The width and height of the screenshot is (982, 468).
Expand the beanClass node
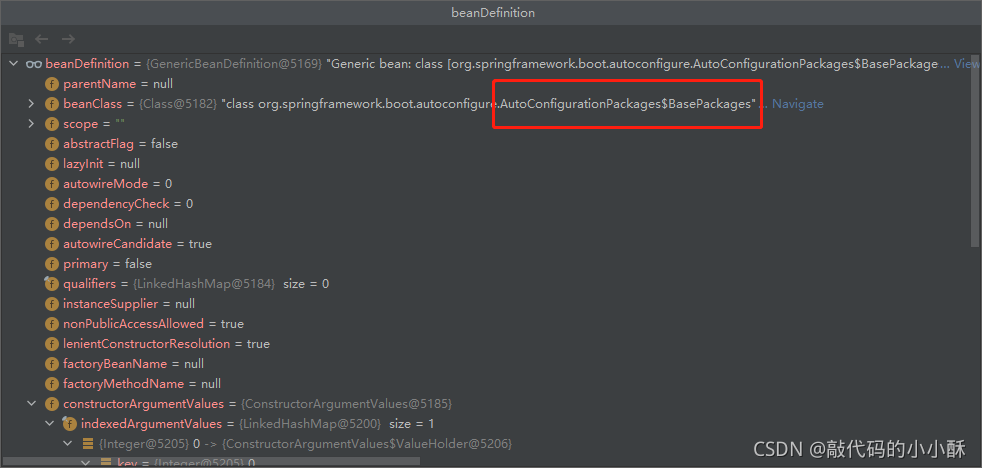point(31,104)
